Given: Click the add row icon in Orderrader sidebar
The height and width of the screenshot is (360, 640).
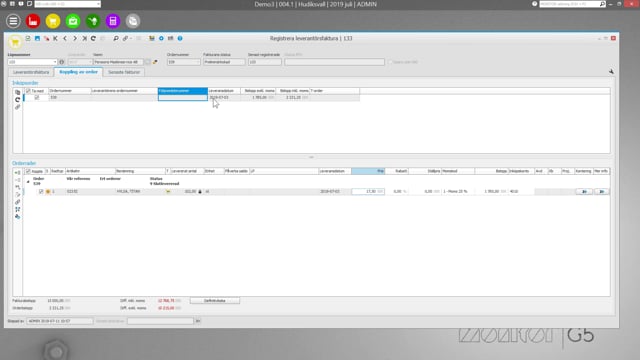Looking at the screenshot, I should point(18,173).
